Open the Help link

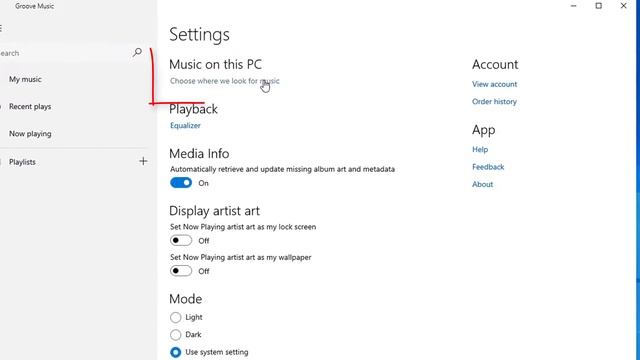point(480,149)
